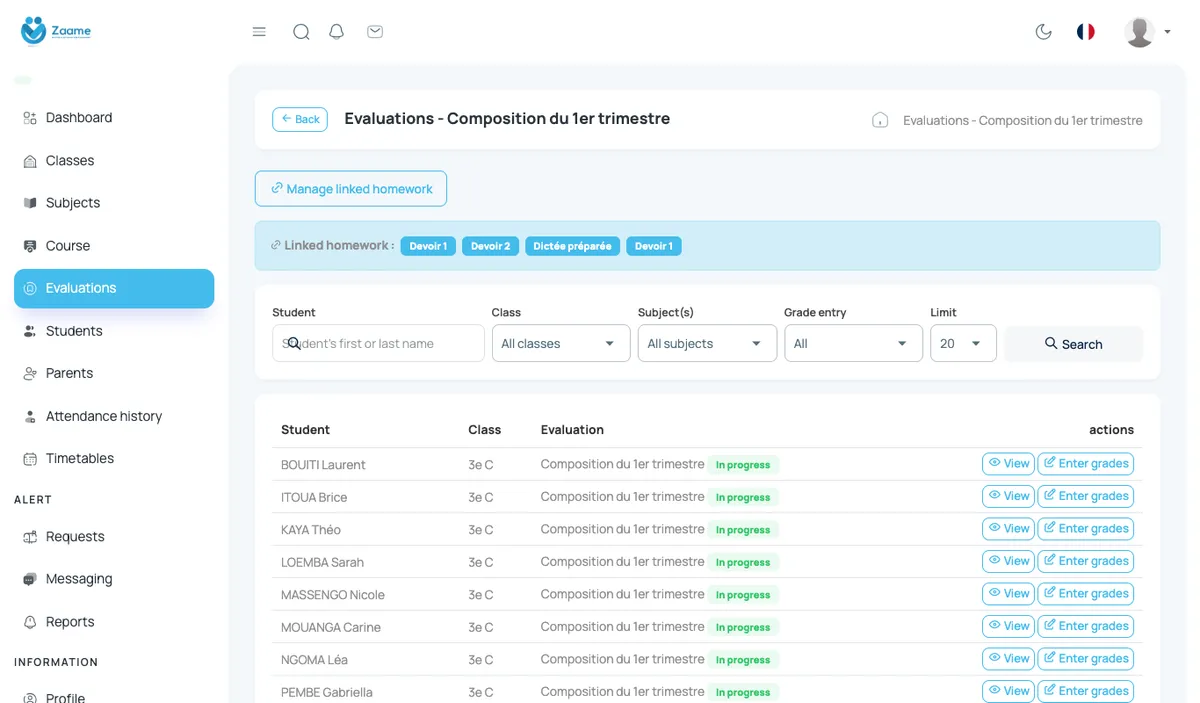This screenshot has width=1200, height=703.
Task: Open the Grade entry All dropdown
Action: (x=853, y=343)
